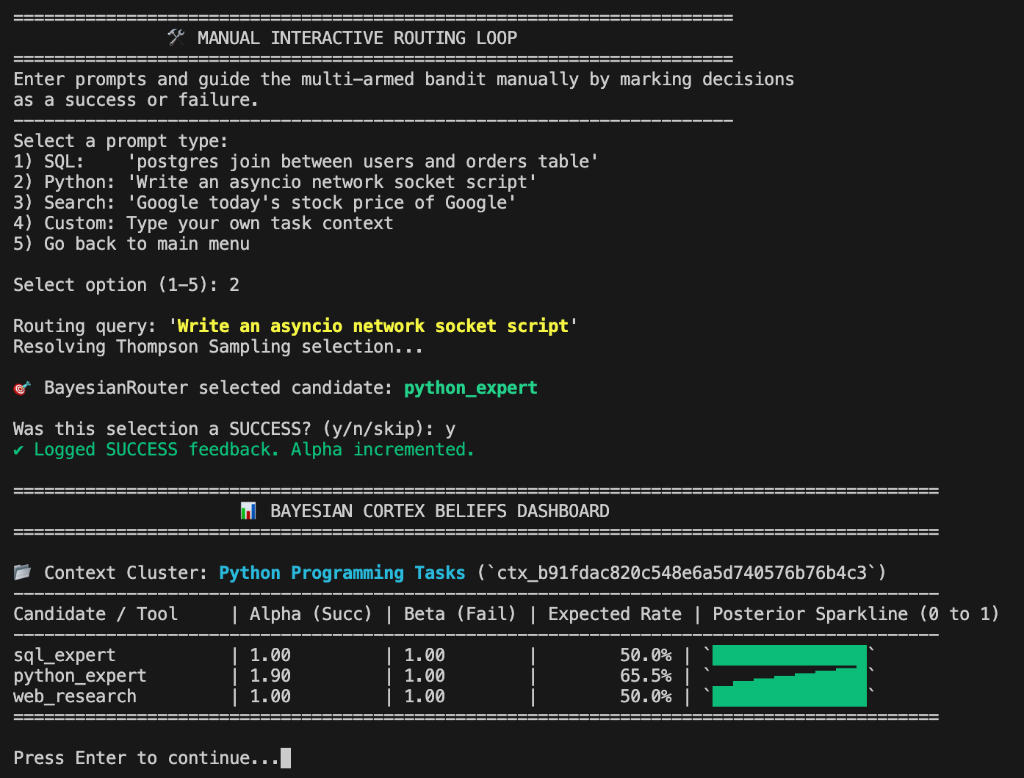Click the 'python_expert' table row name
The image size is (1024, 778).
pyautogui.click(x=80, y=676)
